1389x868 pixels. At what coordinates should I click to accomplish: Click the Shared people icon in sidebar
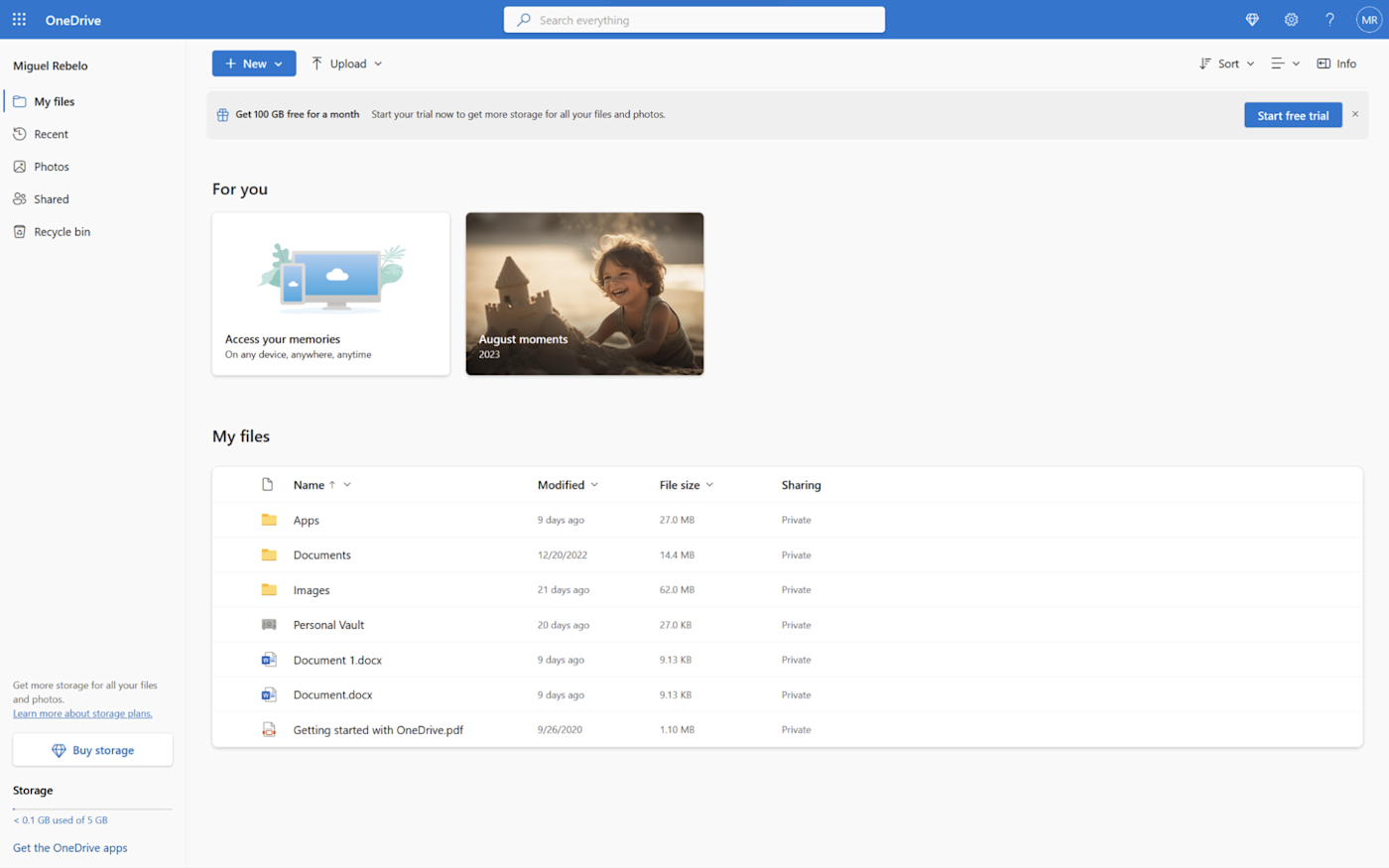pyautogui.click(x=20, y=199)
